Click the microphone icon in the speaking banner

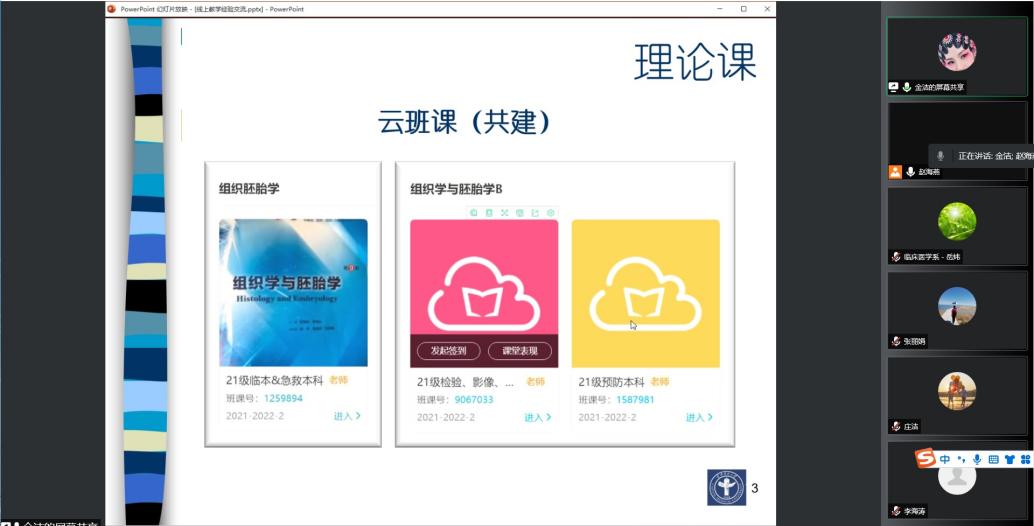pyautogui.click(x=940, y=156)
